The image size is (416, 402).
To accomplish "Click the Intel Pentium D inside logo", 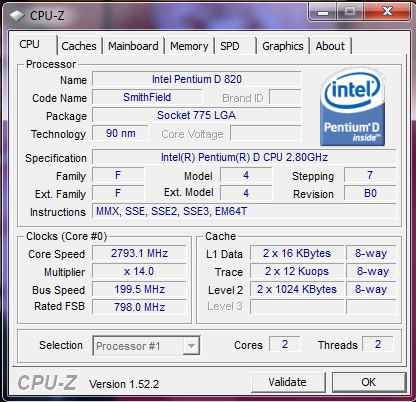I will pos(352,107).
